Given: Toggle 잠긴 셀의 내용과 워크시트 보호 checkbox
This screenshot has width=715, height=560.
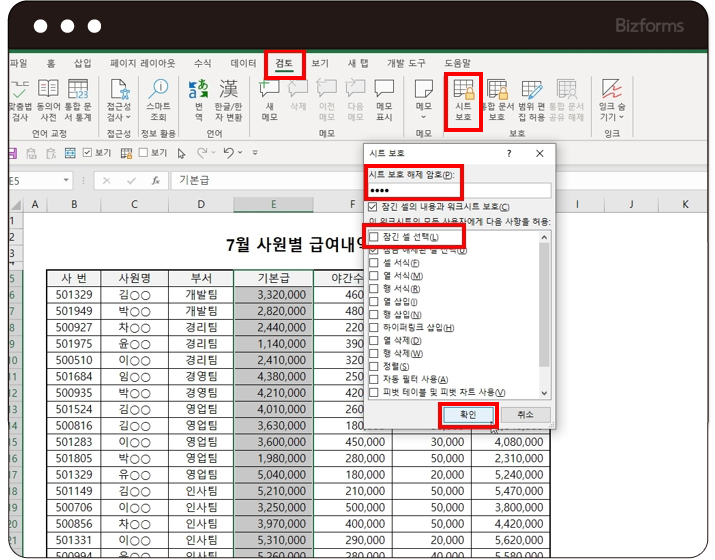Looking at the screenshot, I should point(373,206).
